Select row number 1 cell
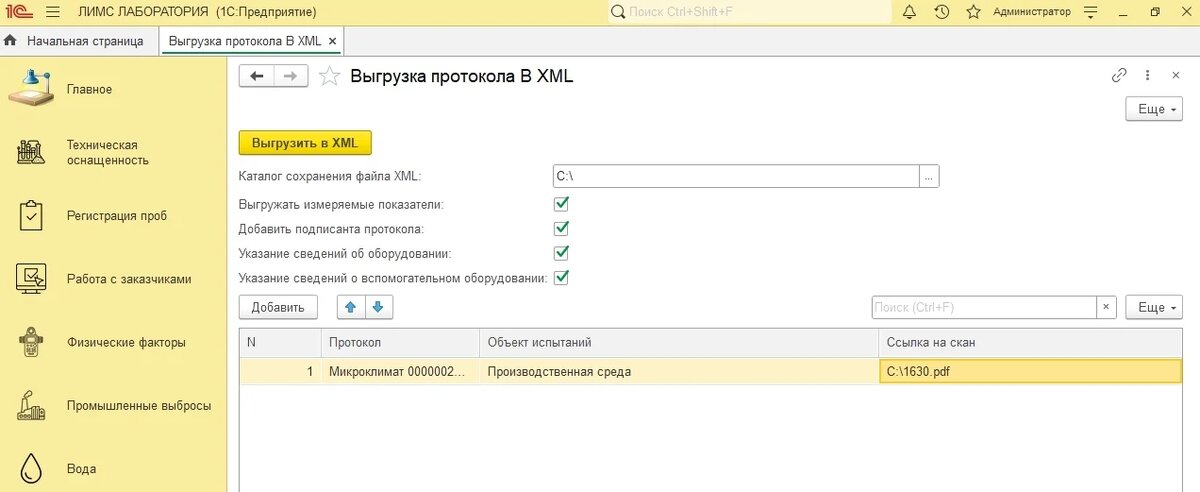 [x=280, y=371]
